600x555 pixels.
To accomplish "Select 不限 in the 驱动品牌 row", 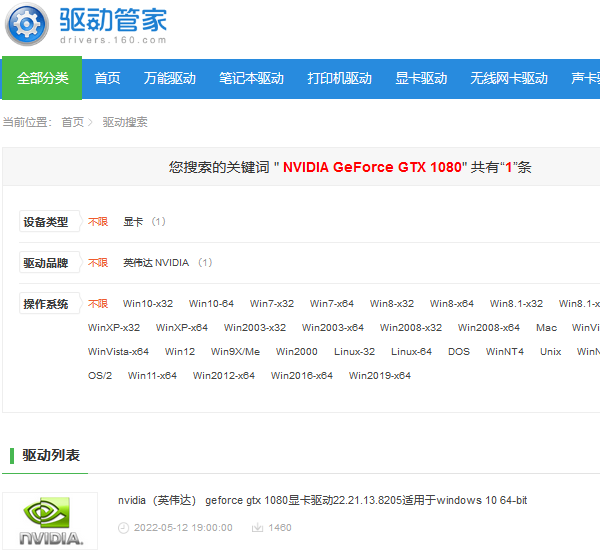I will click(98, 263).
